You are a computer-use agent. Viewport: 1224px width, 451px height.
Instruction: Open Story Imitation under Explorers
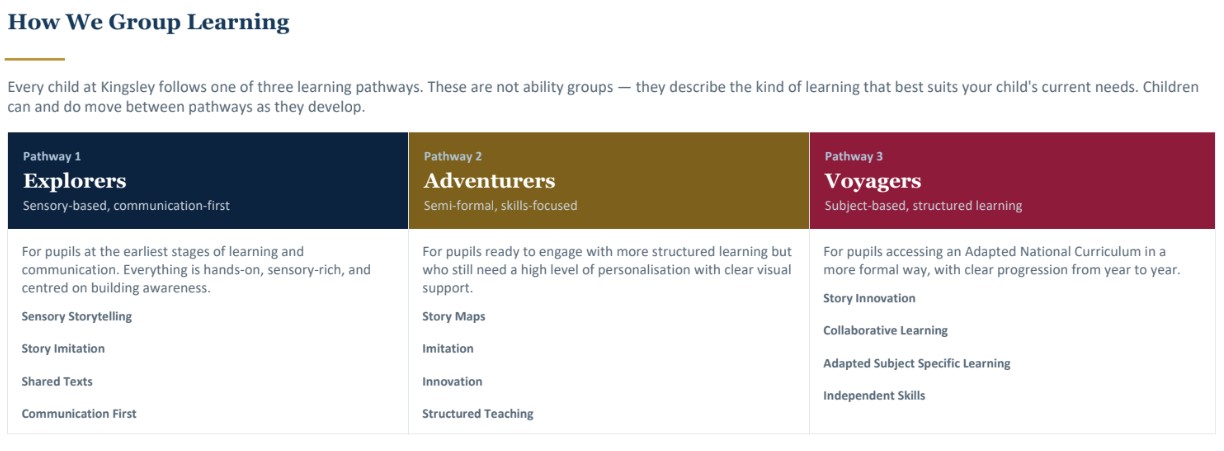click(x=63, y=349)
